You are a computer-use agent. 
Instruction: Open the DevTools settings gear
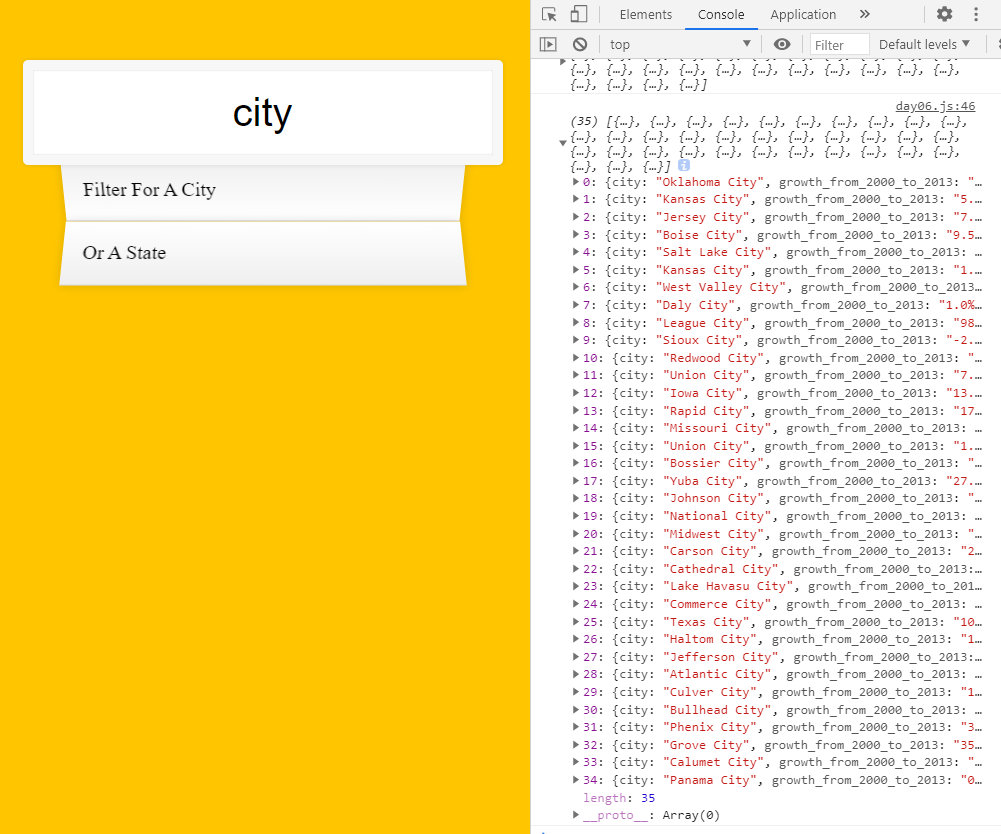(x=944, y=14)
